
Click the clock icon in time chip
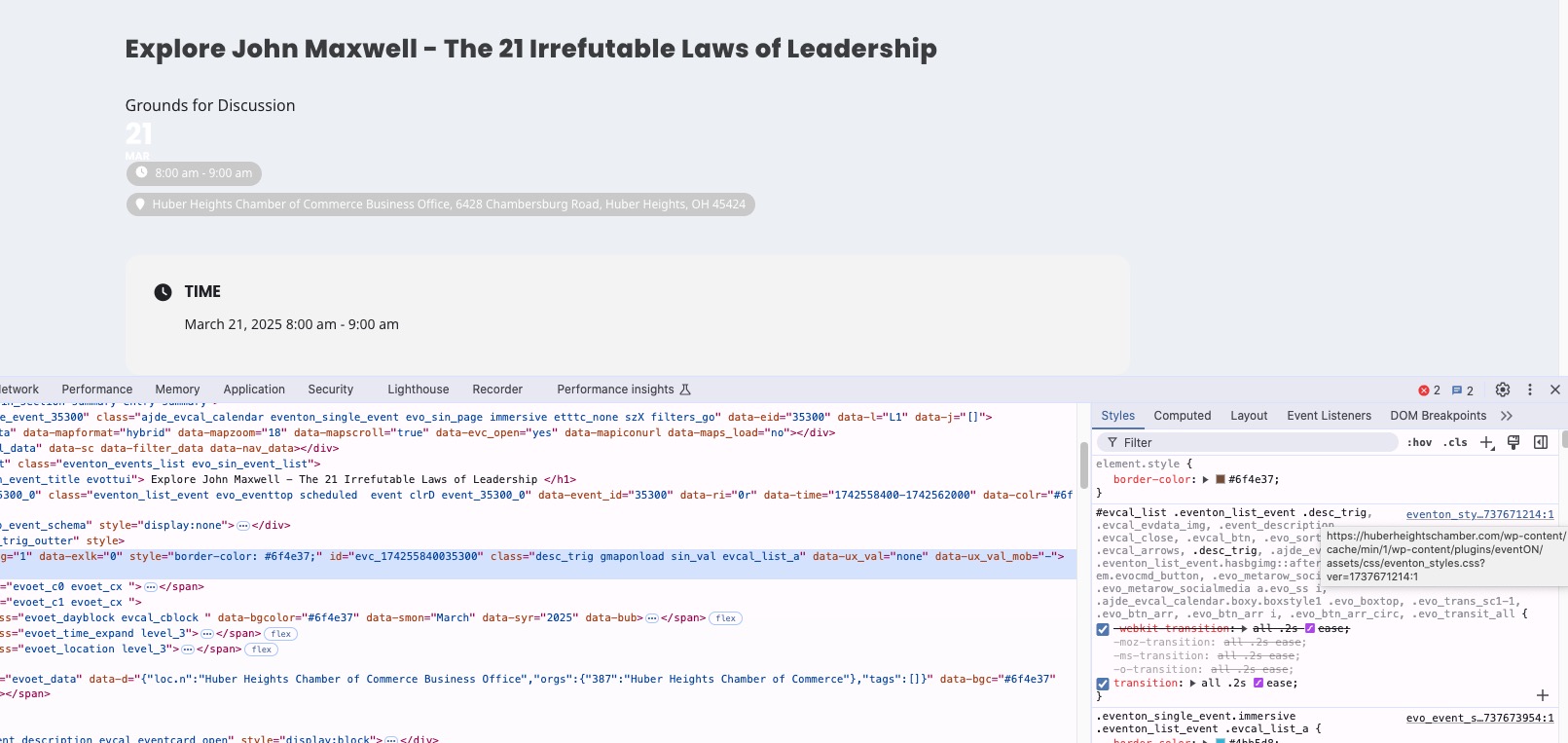pyautogui.click(x=141, y=172)
